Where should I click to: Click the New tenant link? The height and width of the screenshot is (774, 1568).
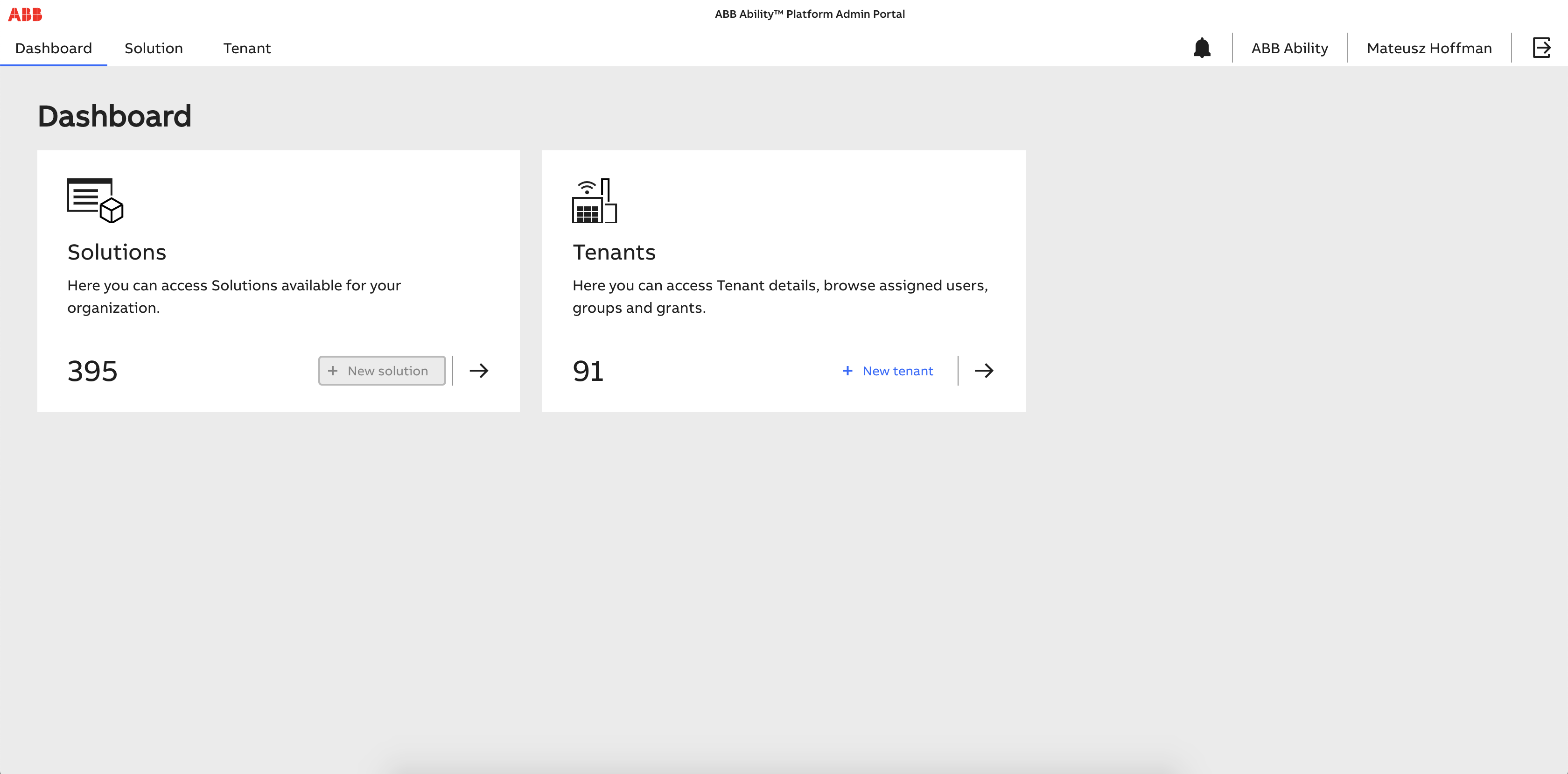coord(888,370)
